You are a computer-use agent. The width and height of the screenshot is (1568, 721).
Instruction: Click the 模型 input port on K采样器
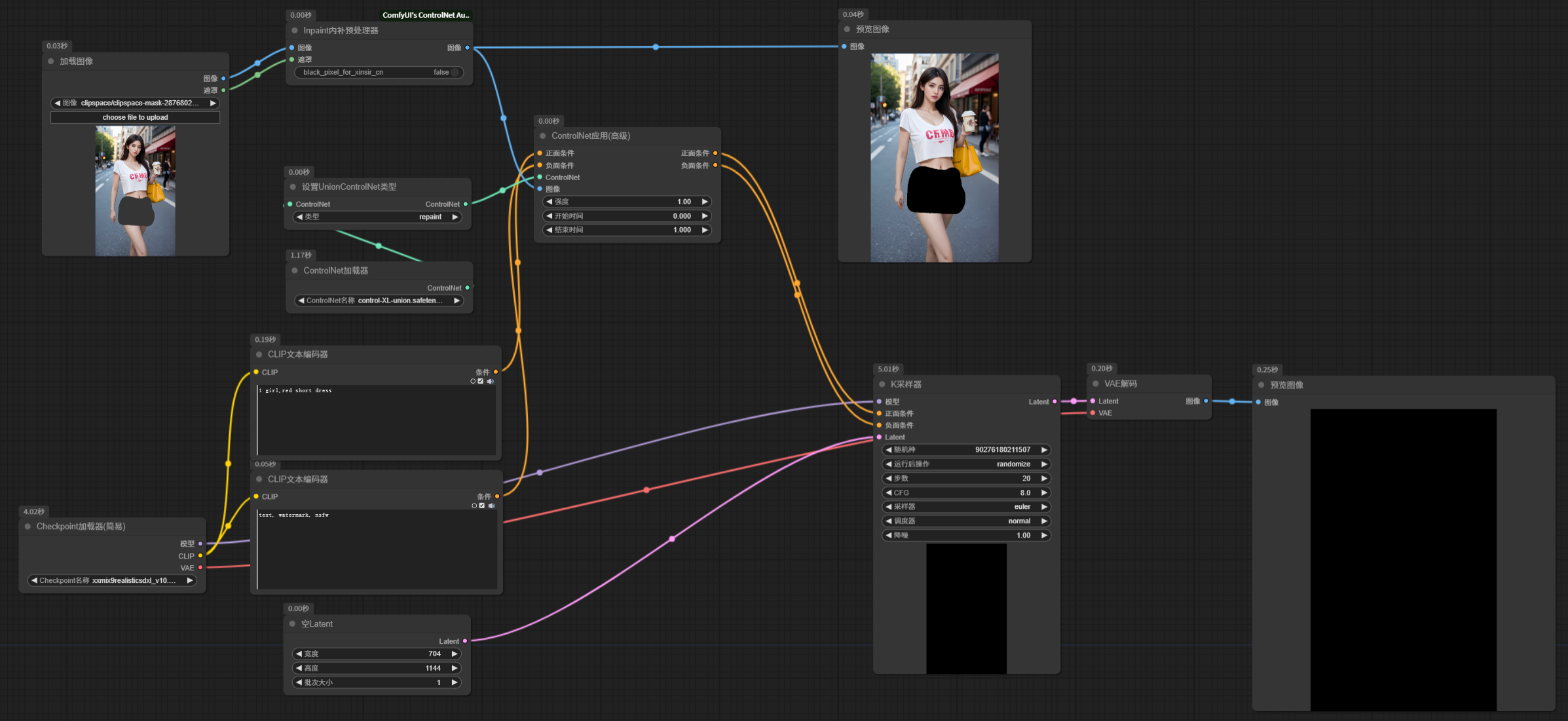point(879,401)
